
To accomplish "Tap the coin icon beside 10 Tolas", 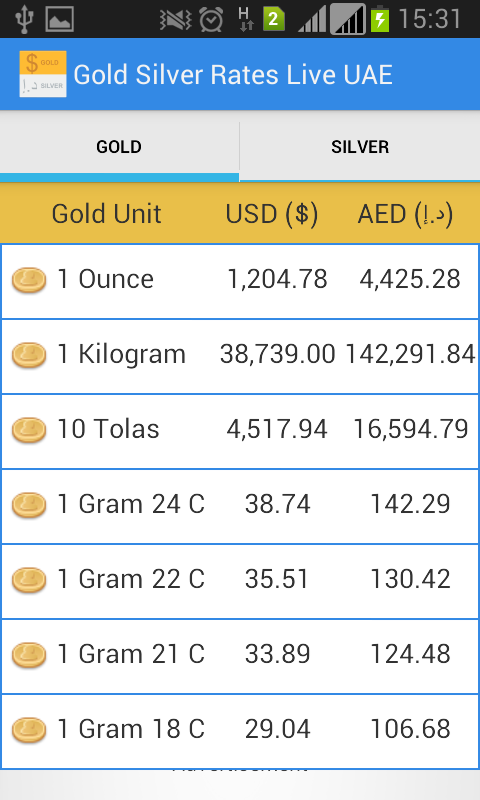I will coord(29,431).
